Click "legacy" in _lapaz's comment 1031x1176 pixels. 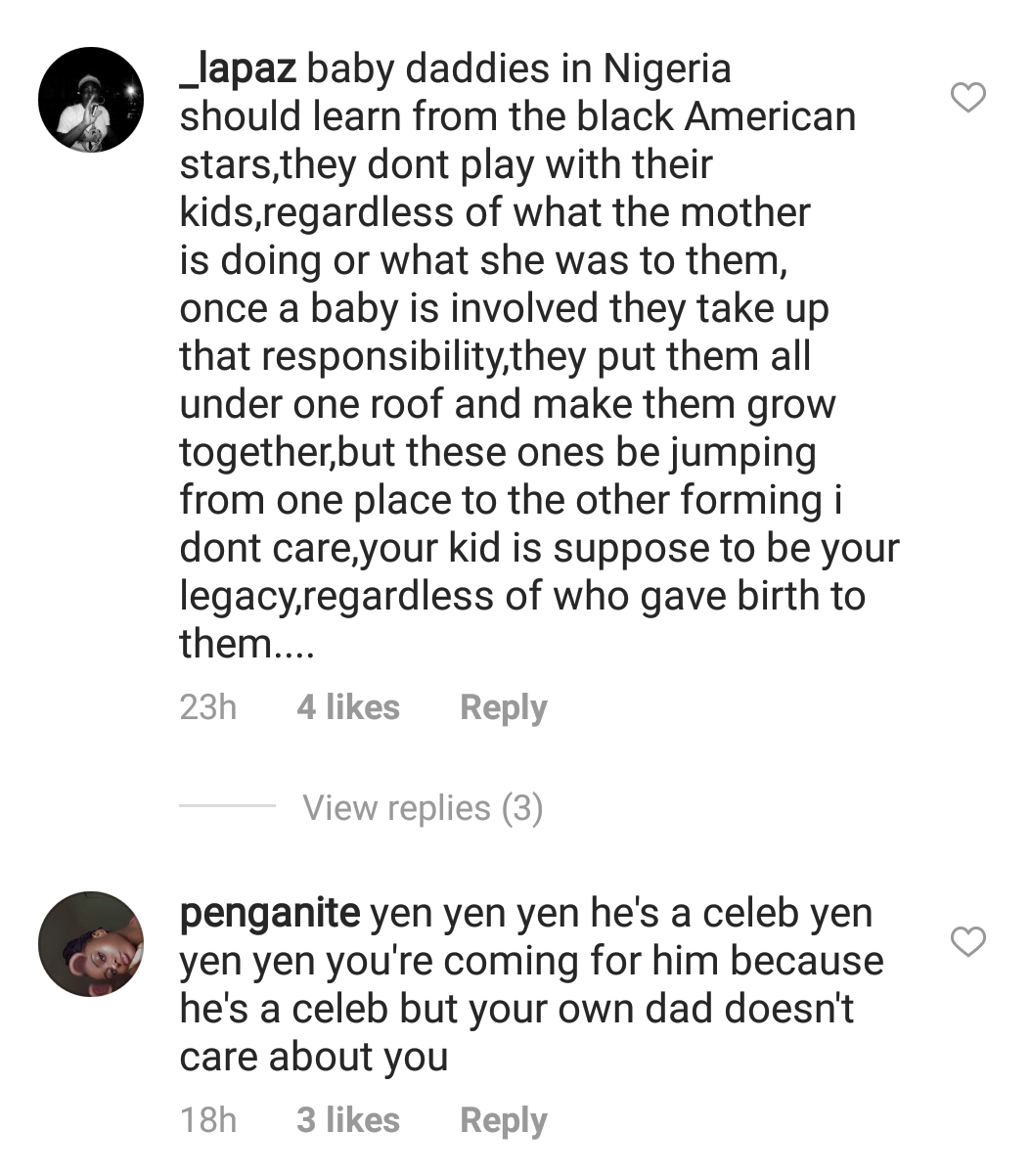click(235, 598)
